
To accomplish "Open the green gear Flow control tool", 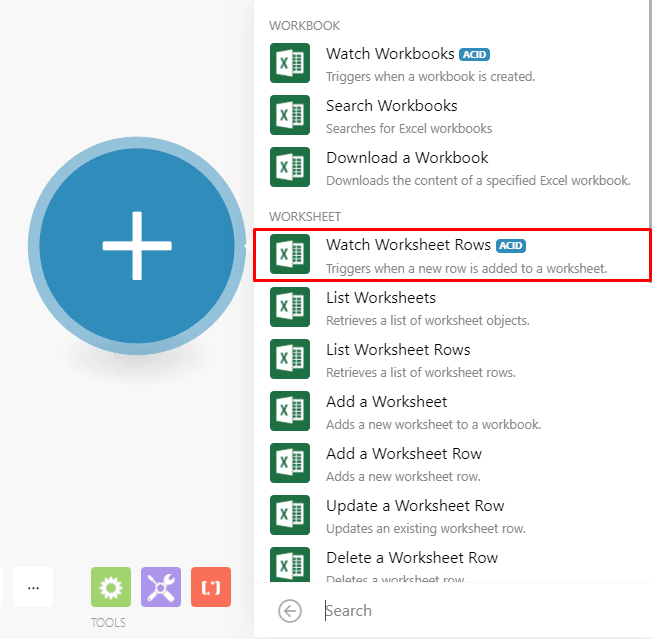I will click(x=111, y=587).
